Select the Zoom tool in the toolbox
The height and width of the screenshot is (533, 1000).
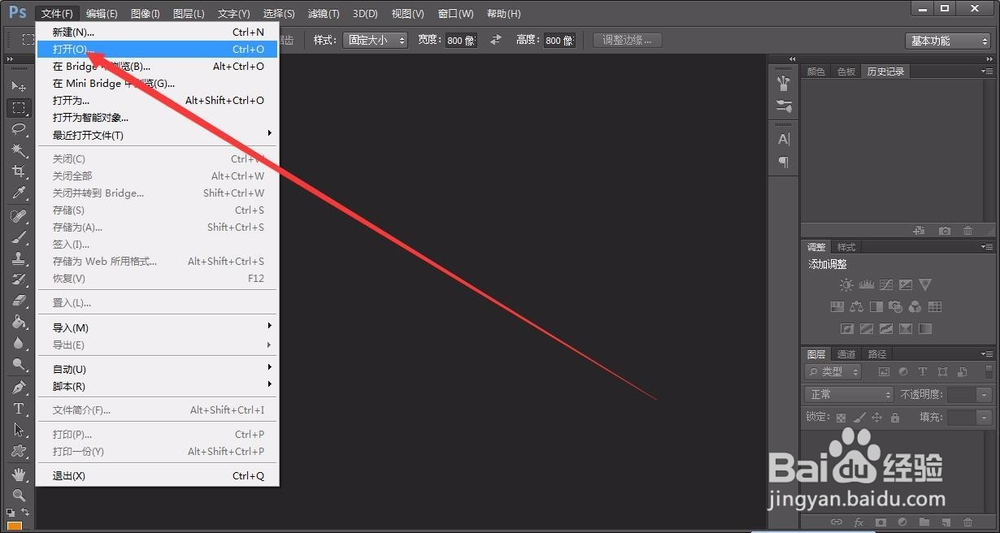click(18, 495)
